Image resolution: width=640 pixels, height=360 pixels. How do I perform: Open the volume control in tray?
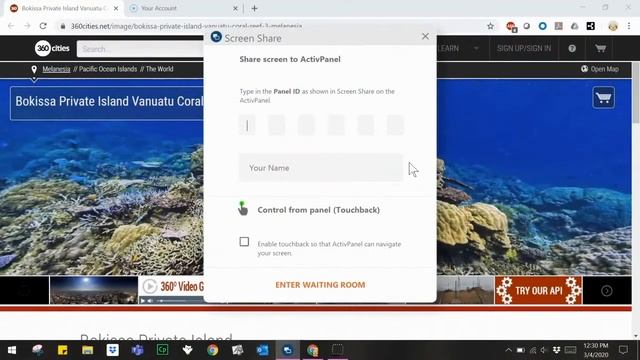(544, 350)
